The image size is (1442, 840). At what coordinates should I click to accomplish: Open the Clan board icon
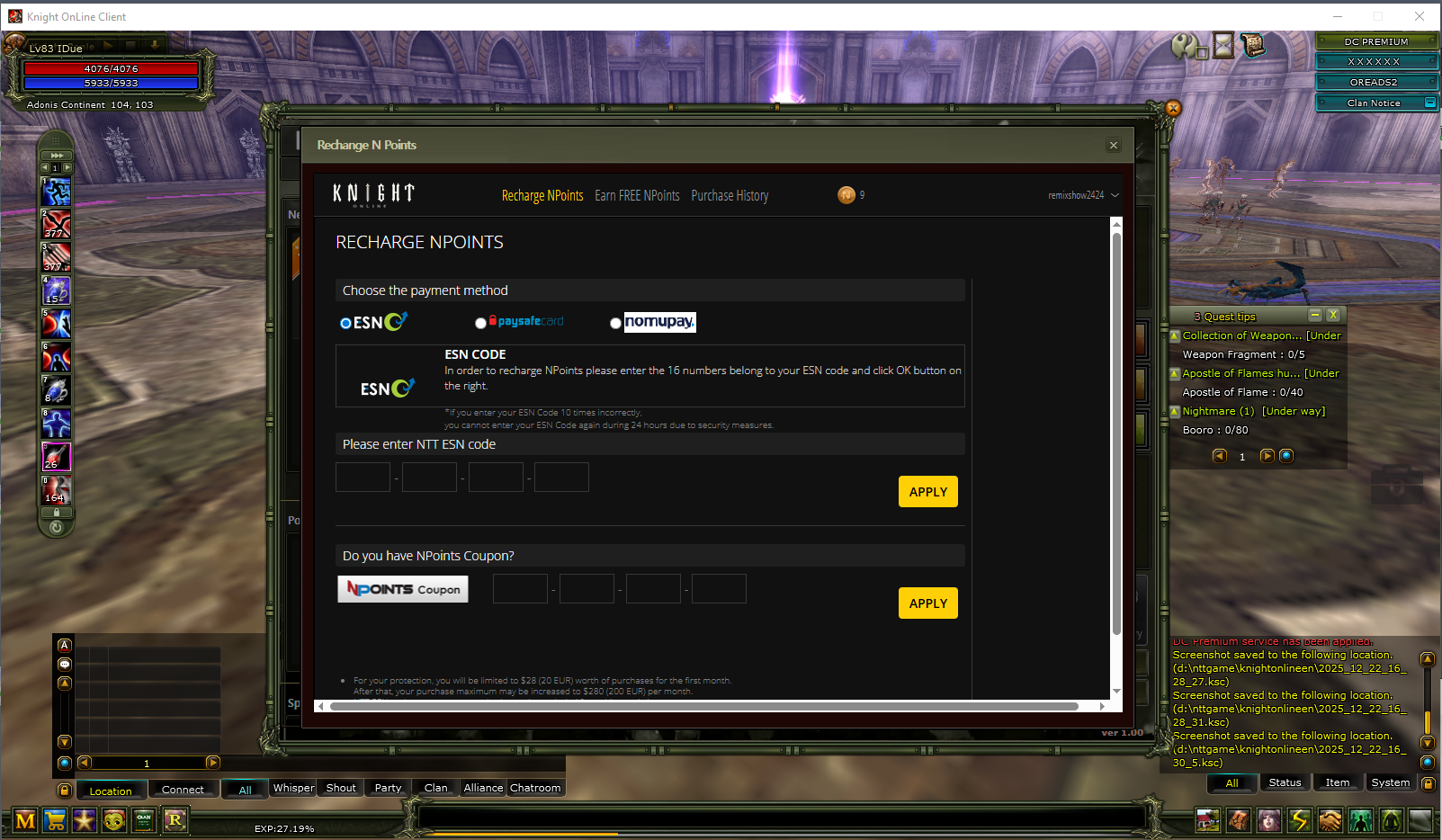pyautogui.click(x=144, y=820)
